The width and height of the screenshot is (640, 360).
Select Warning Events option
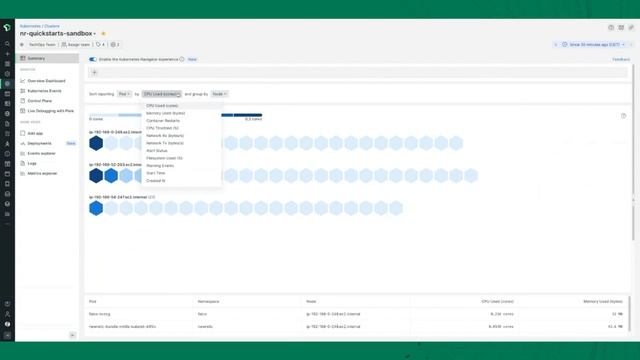click(182, 166)
